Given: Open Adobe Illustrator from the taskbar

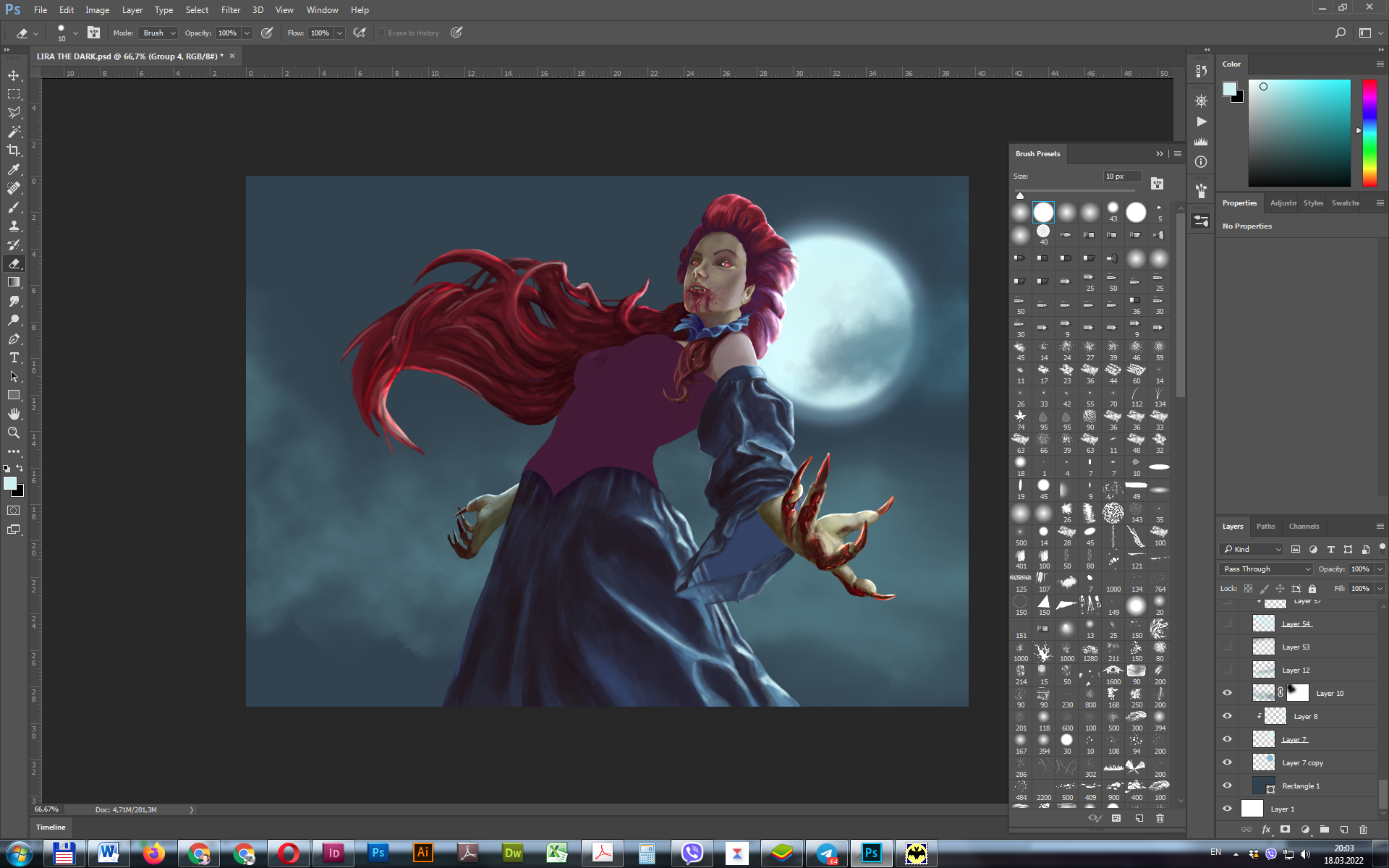Looking at the screenshot, I should coord(423,854).
